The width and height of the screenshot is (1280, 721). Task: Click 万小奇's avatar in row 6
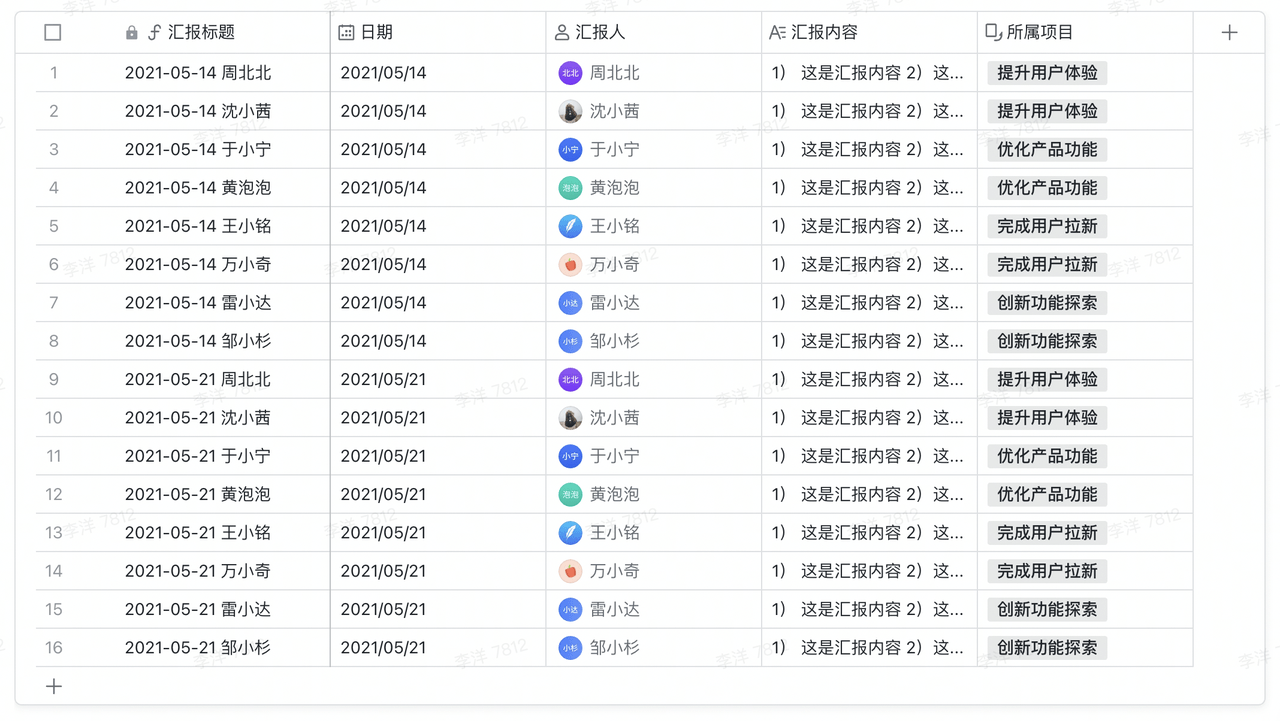point(570,265)
